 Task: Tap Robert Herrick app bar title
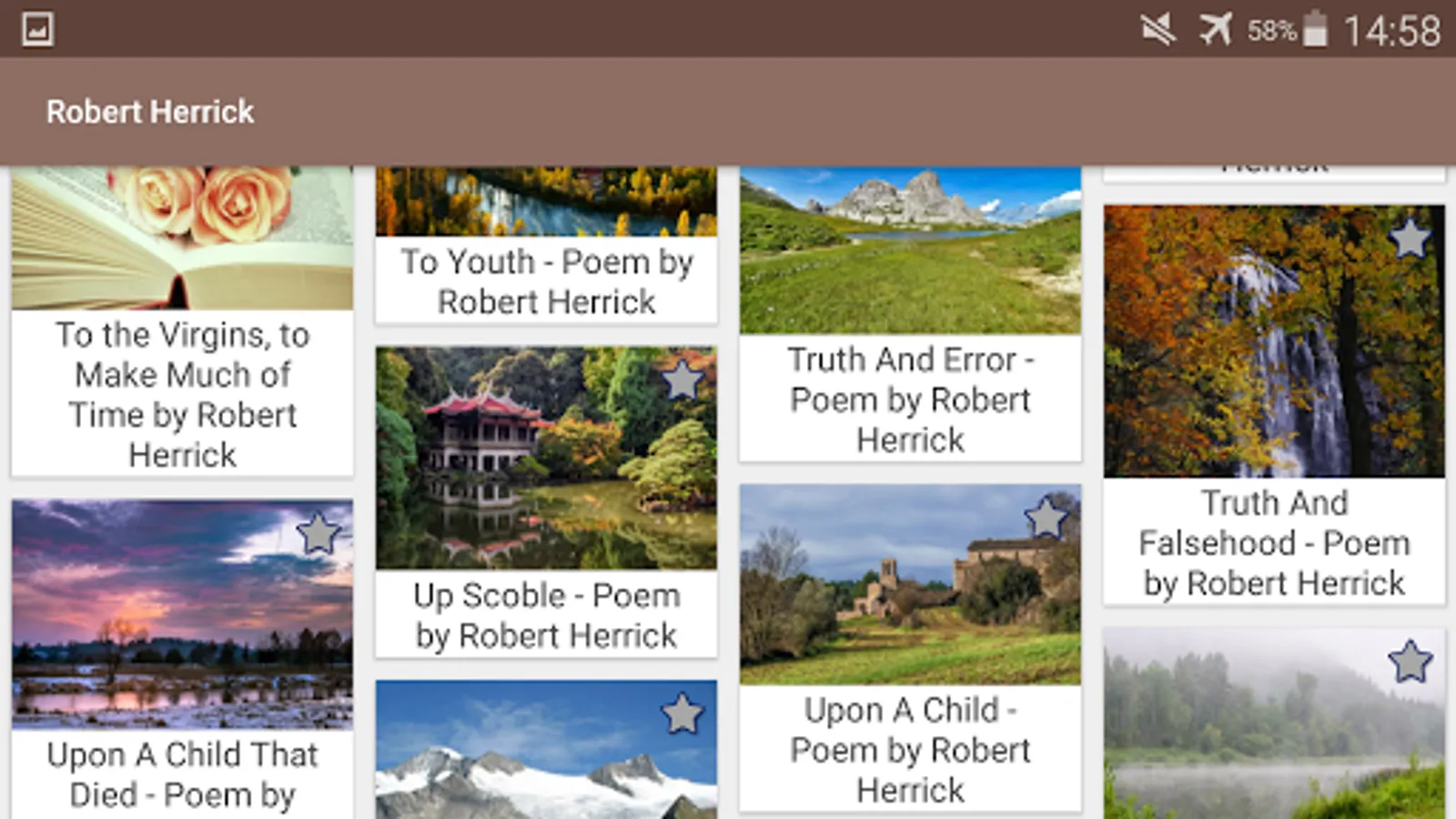coord(150,112)
